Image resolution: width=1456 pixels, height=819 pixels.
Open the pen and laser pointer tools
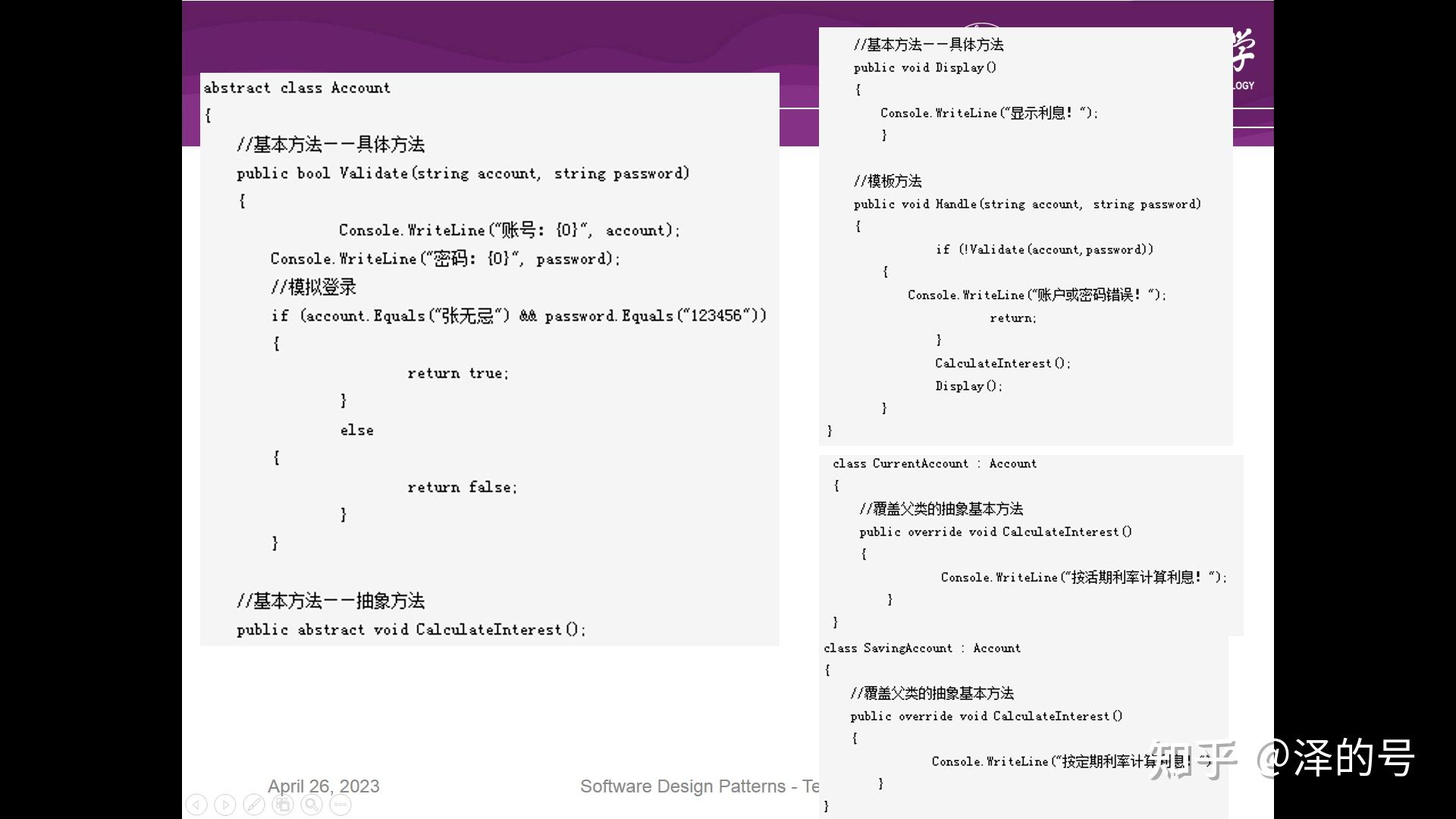coord(254,805)
